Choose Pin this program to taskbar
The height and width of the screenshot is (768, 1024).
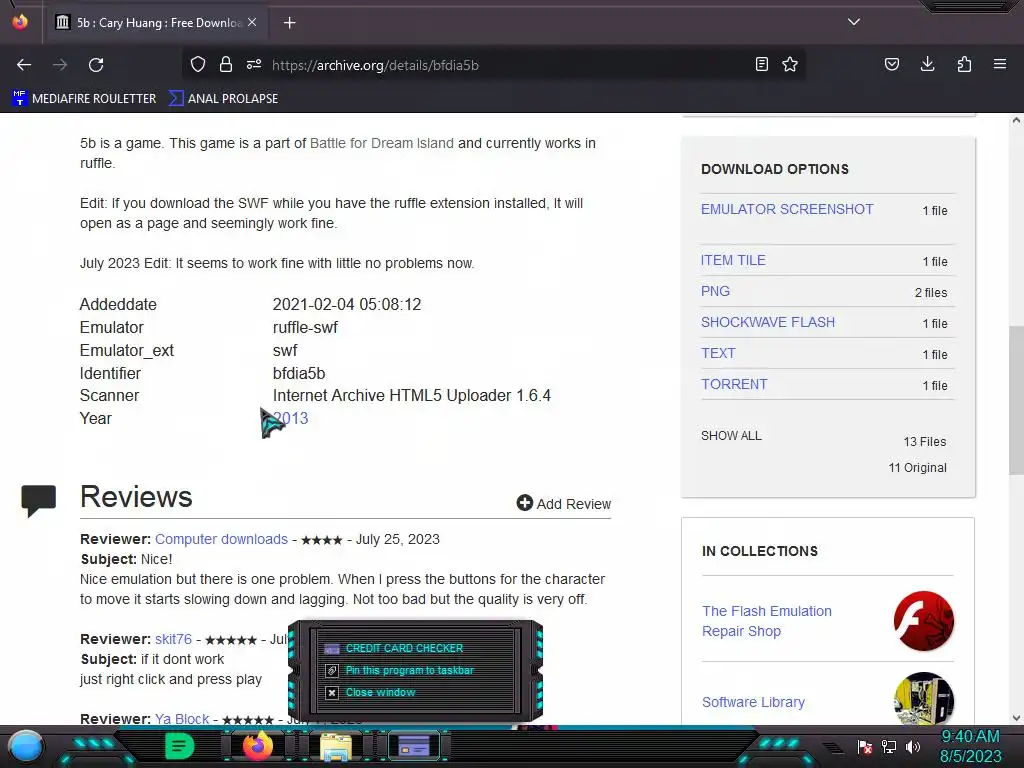coord(409,671)
